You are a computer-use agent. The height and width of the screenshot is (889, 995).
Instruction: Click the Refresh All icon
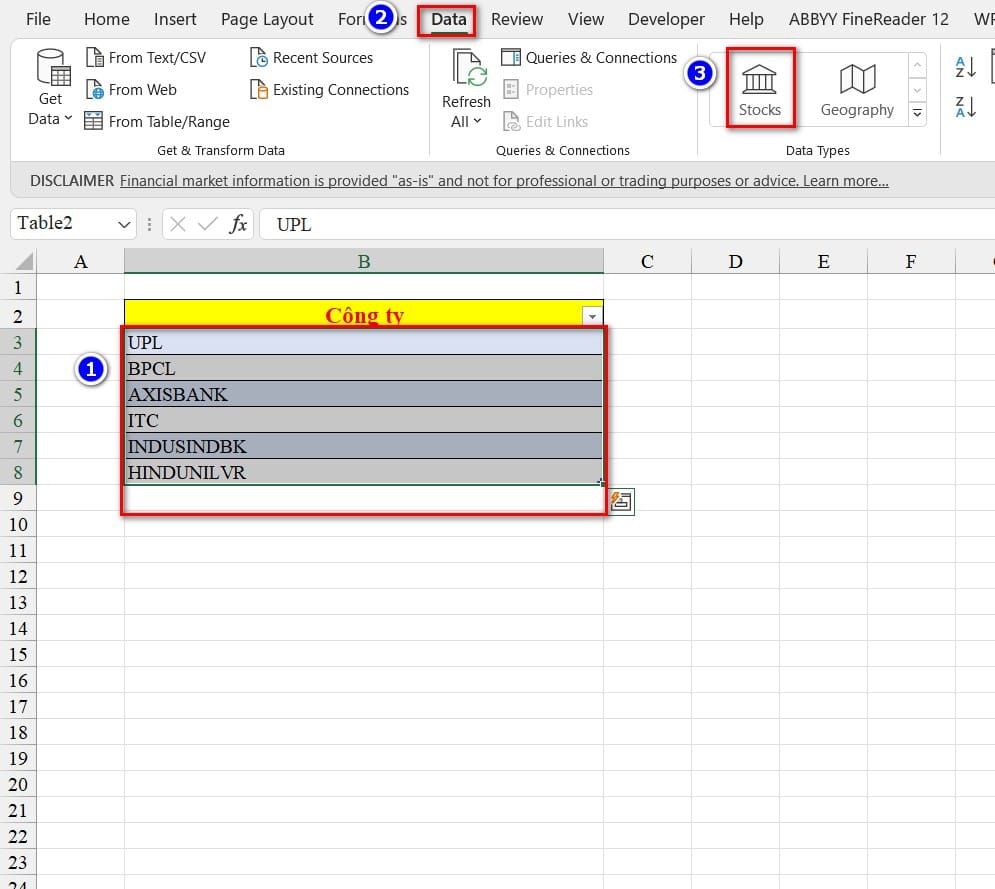coord(469,69)
